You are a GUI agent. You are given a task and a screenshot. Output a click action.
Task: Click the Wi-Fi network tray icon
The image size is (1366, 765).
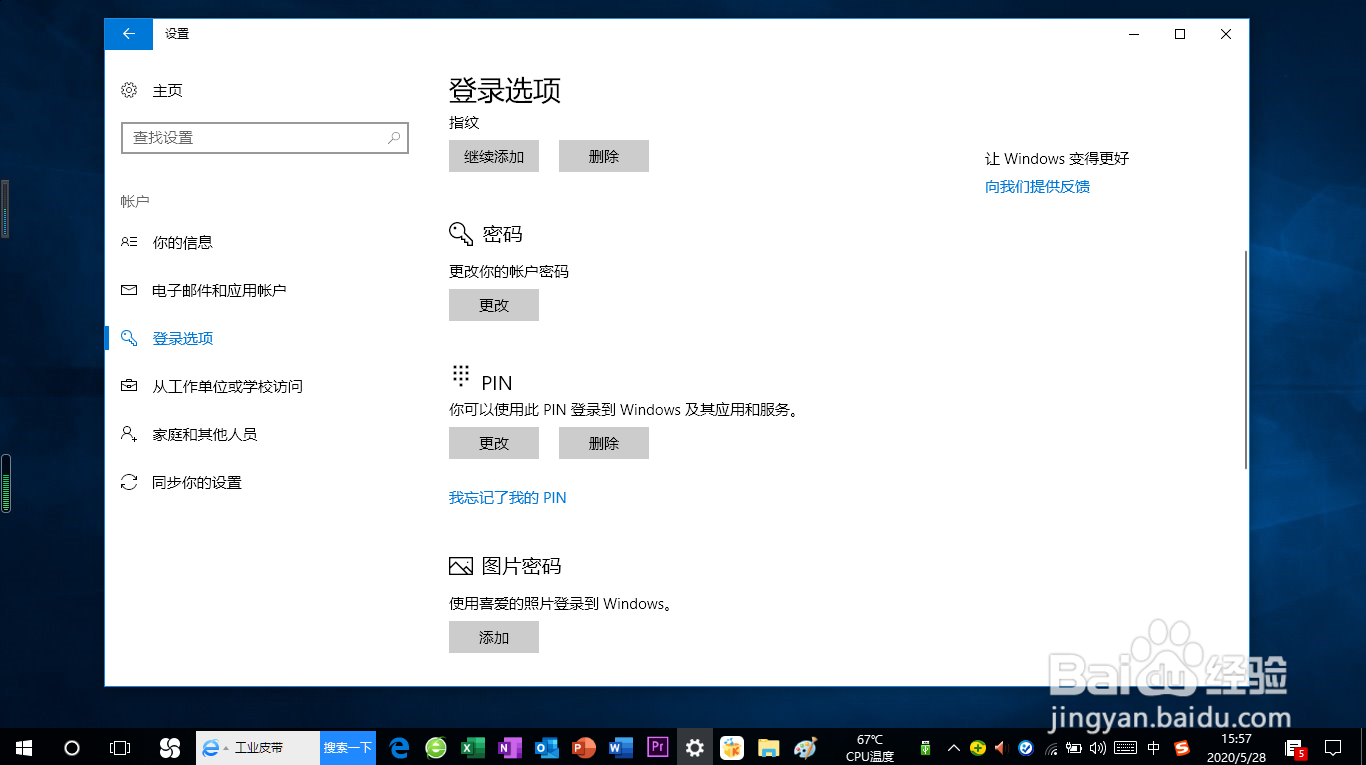click(x=1051, y=747)
